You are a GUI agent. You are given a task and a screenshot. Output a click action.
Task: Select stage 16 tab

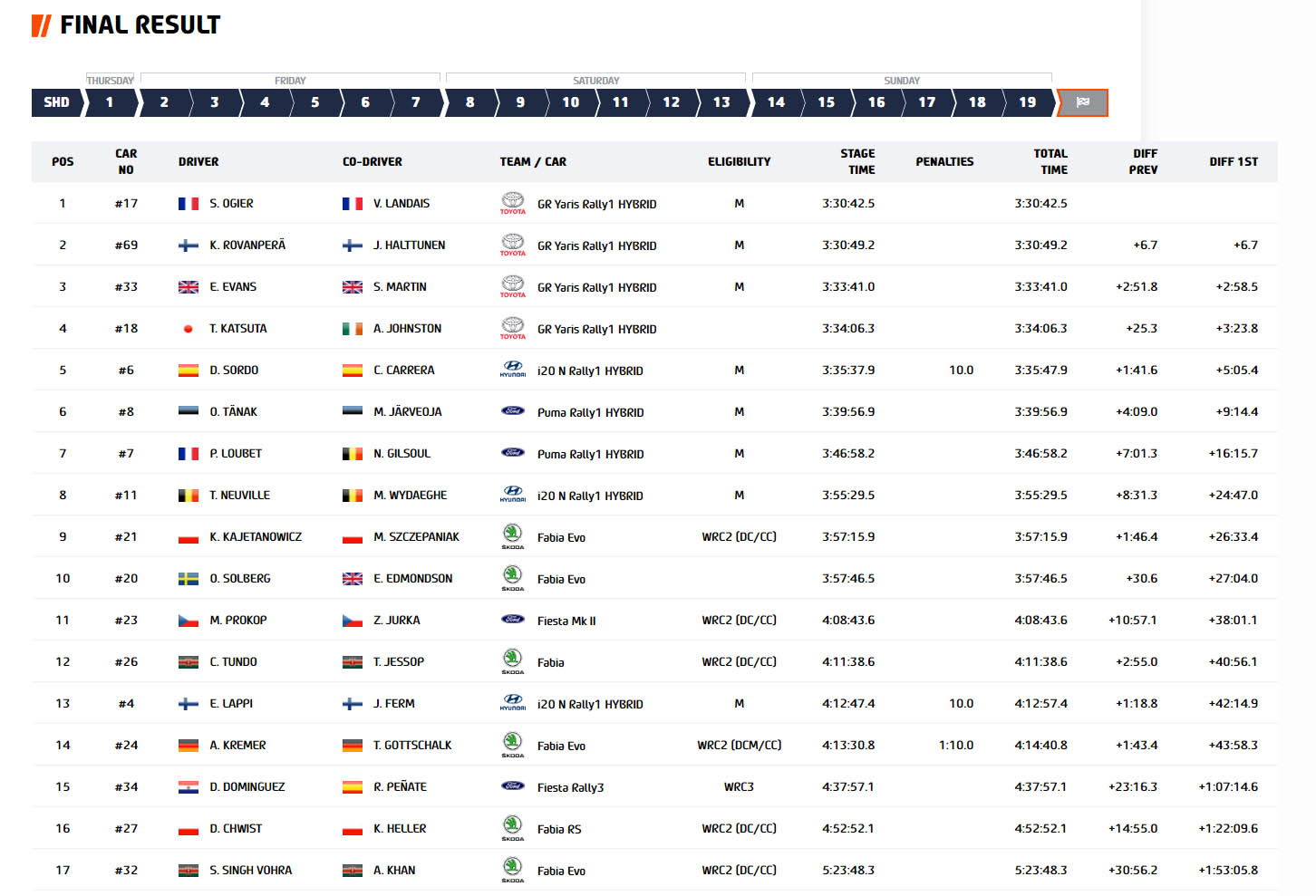tap(876, 102)
